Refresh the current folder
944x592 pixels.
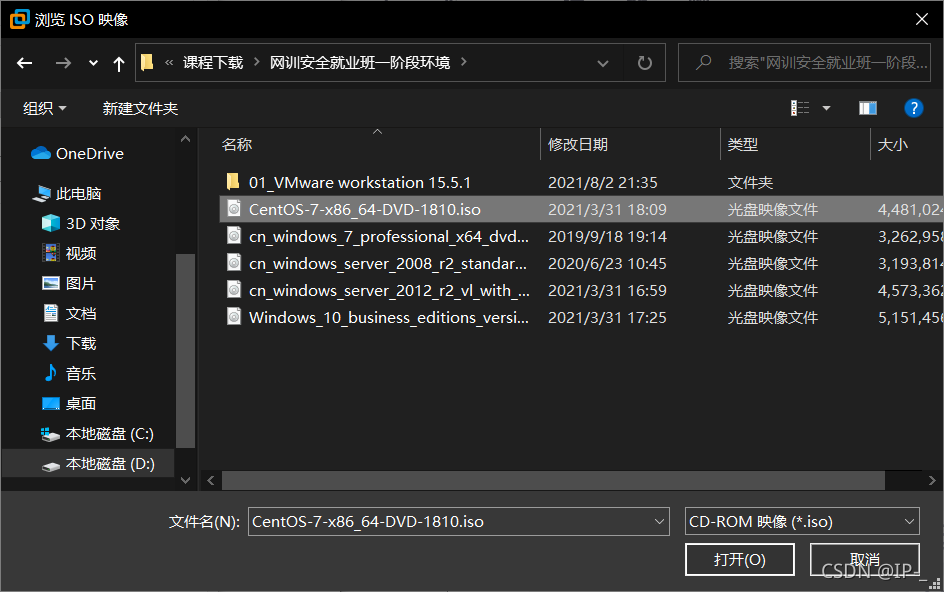tap(644, 63)
